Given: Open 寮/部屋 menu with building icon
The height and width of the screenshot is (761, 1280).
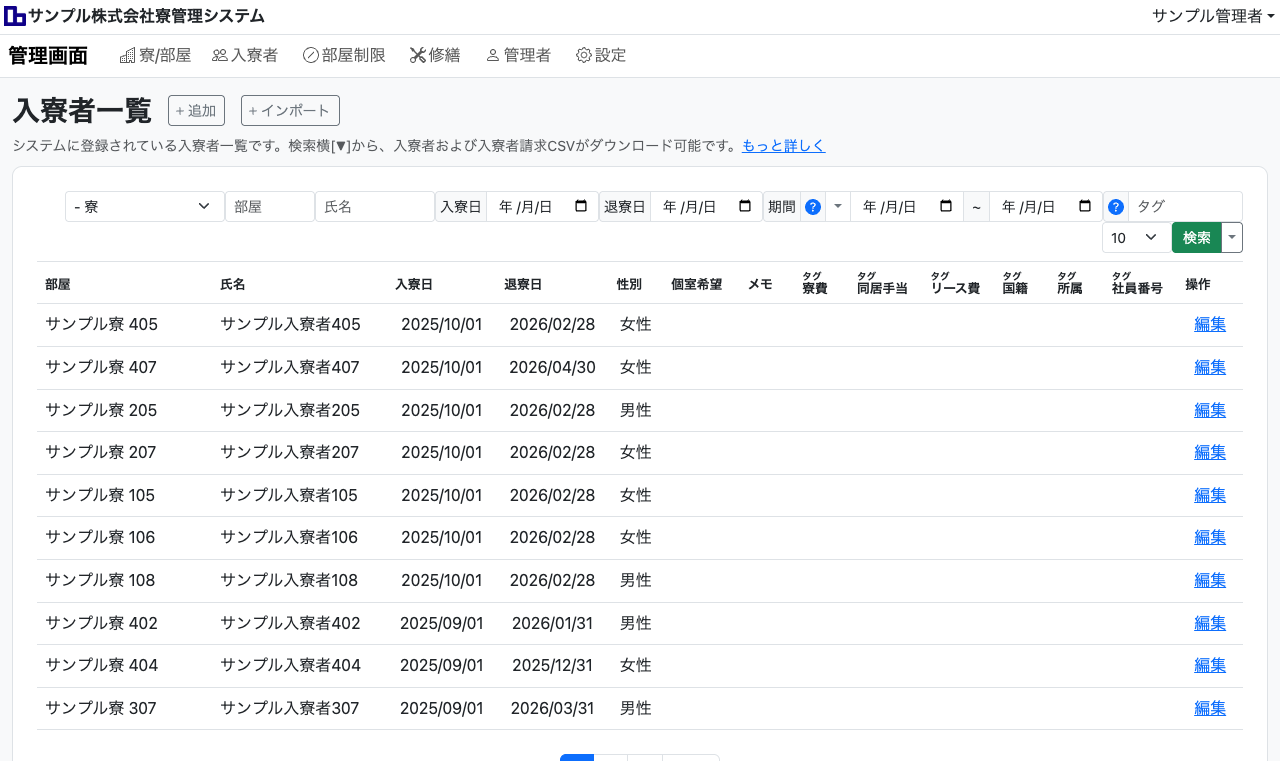Looking at the screenshot, I should 155,56.
